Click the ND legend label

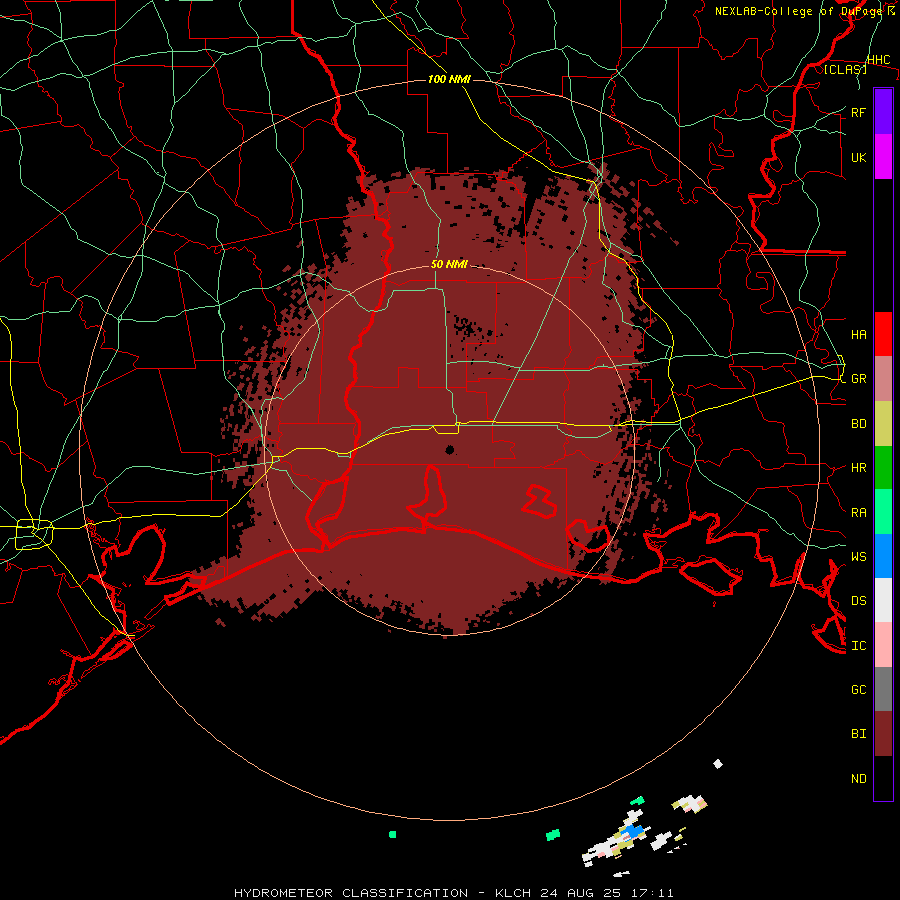859,779
